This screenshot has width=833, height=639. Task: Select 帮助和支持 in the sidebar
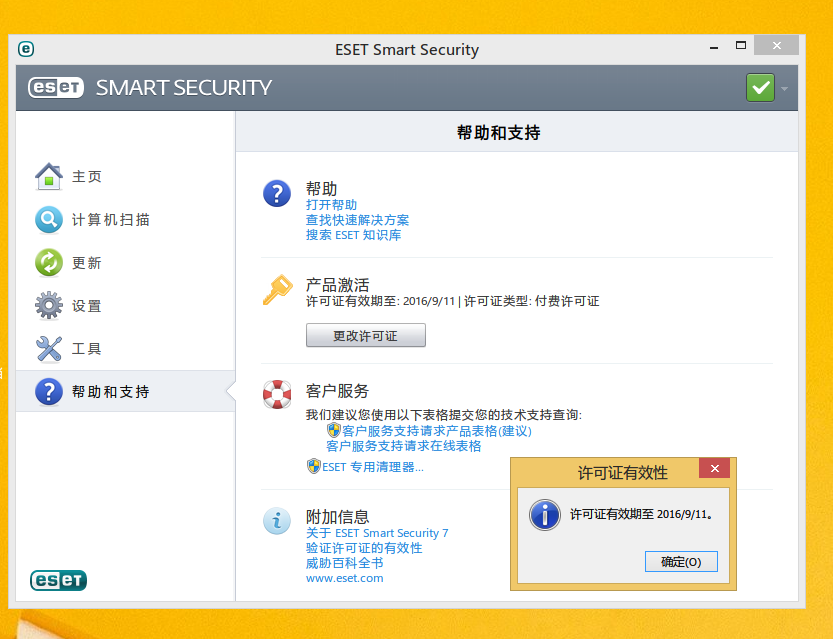(x=125, y=391)
